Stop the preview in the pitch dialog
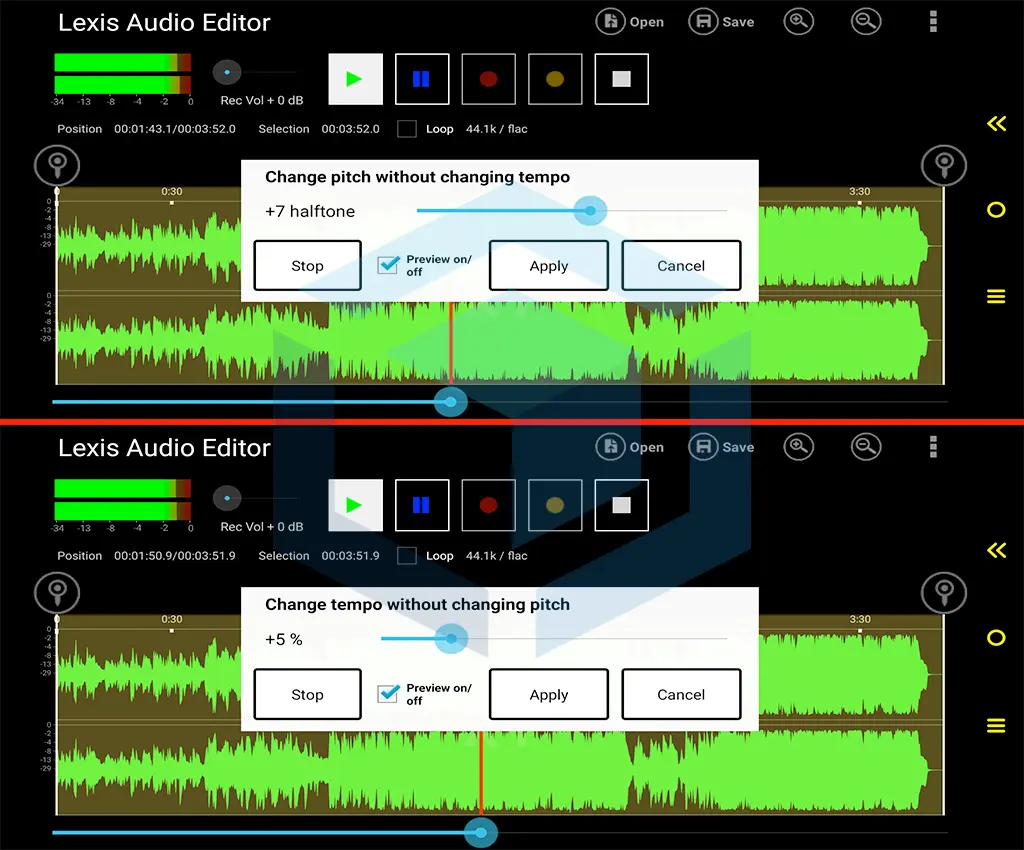Screen dimensions: 1024x850 pyautogui.click(x=308, y=266)
